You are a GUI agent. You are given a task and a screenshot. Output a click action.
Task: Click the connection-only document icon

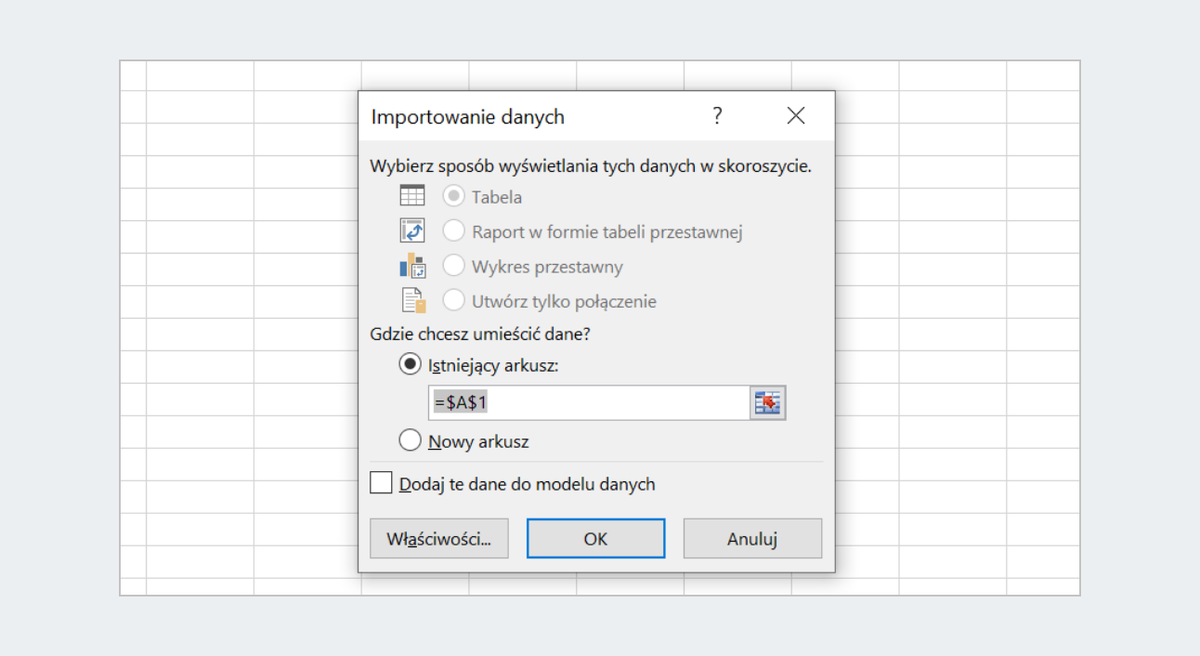[x=413, y=300]
